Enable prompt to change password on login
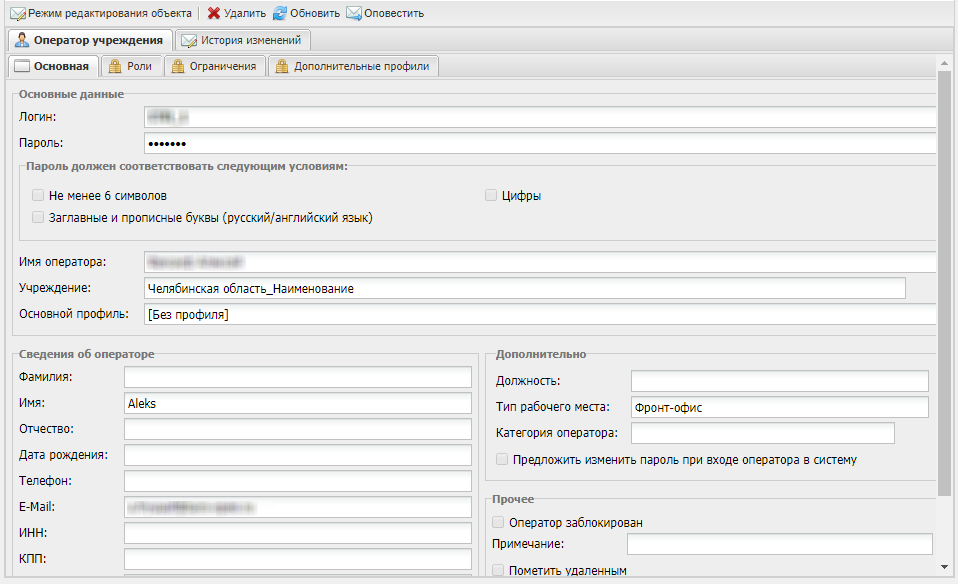958x584 pixels. [x=503, y=460]
